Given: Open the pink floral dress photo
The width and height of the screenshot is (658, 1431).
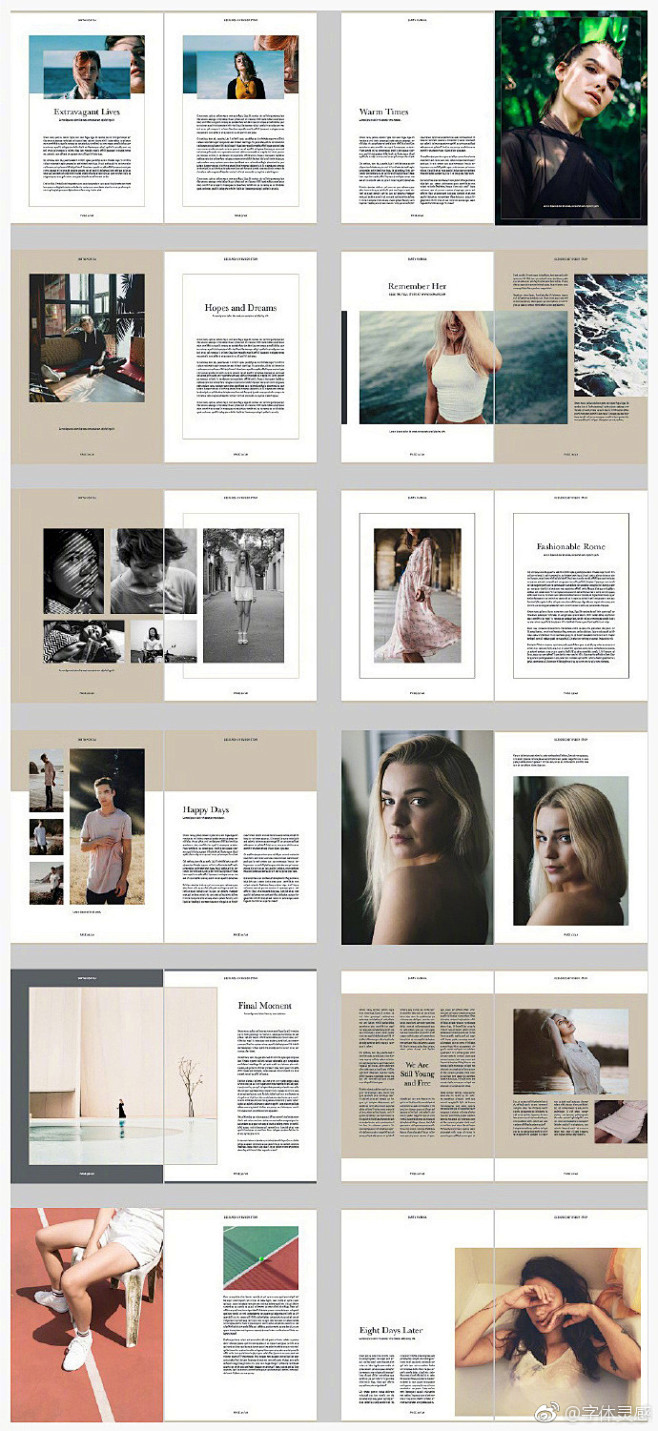Looking at the screenshot, I should tap(417, 595).
